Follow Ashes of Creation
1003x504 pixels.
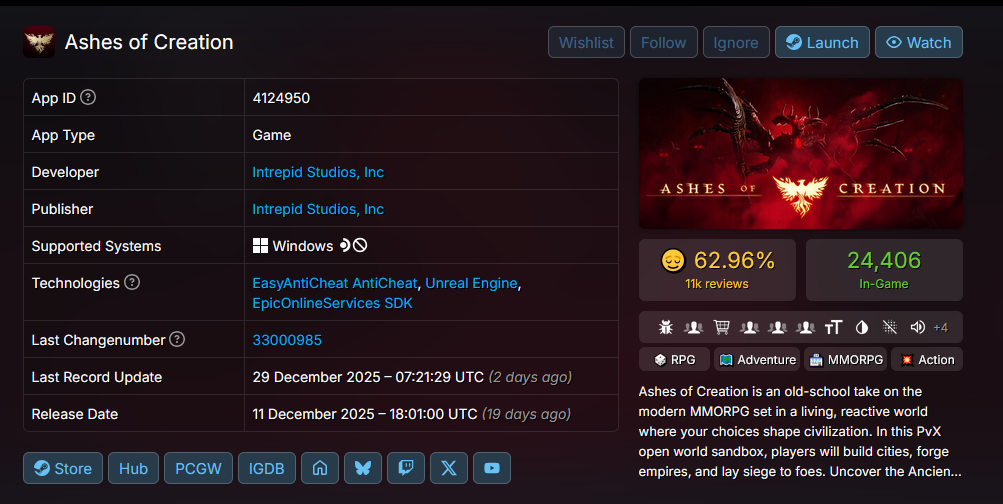click(x=663, y=42)
